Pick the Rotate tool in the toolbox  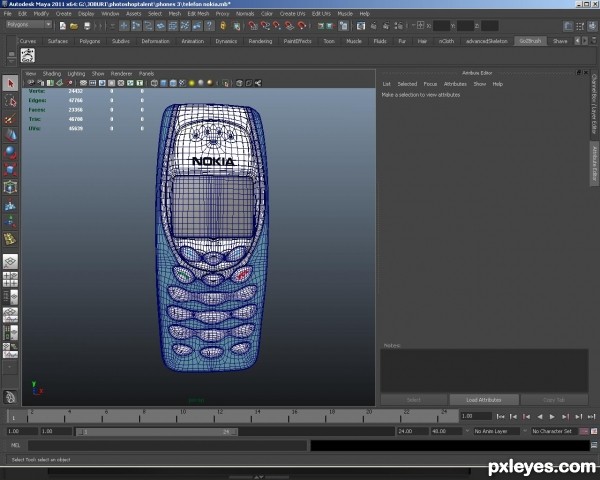[x=10, y=153]
